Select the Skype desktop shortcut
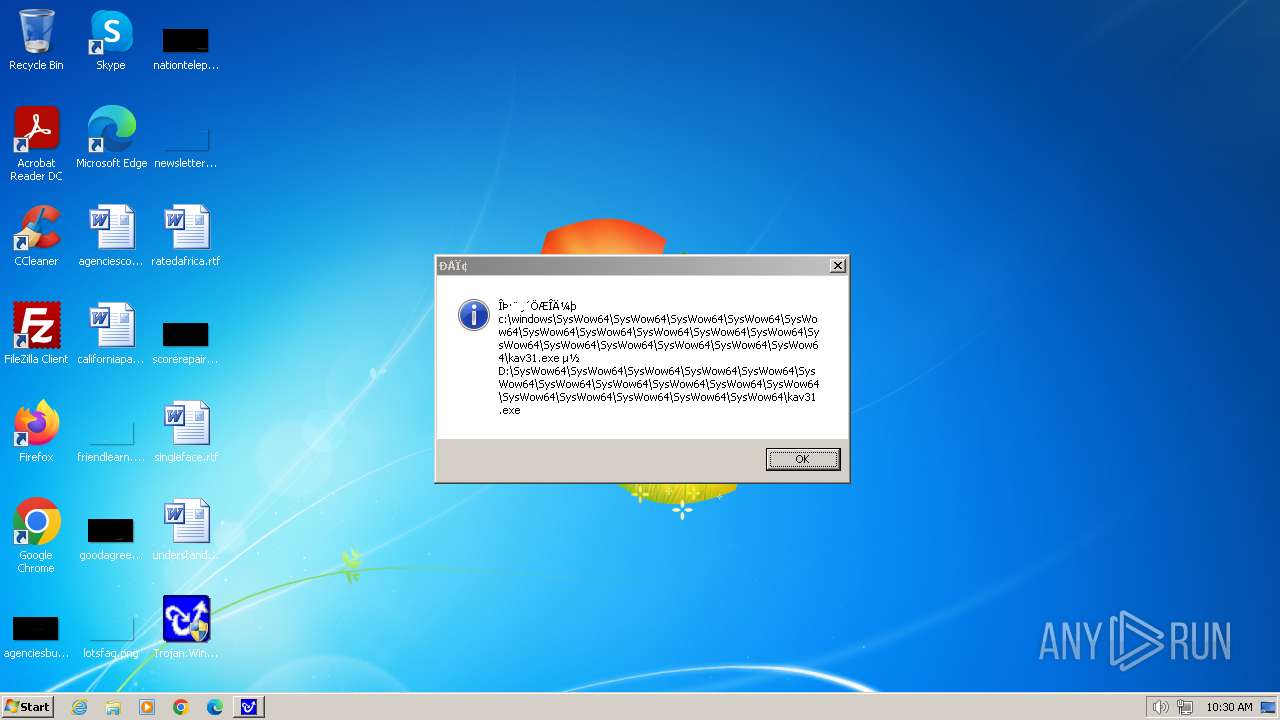This screenshot has width=1280, height=720. [111, 40]
